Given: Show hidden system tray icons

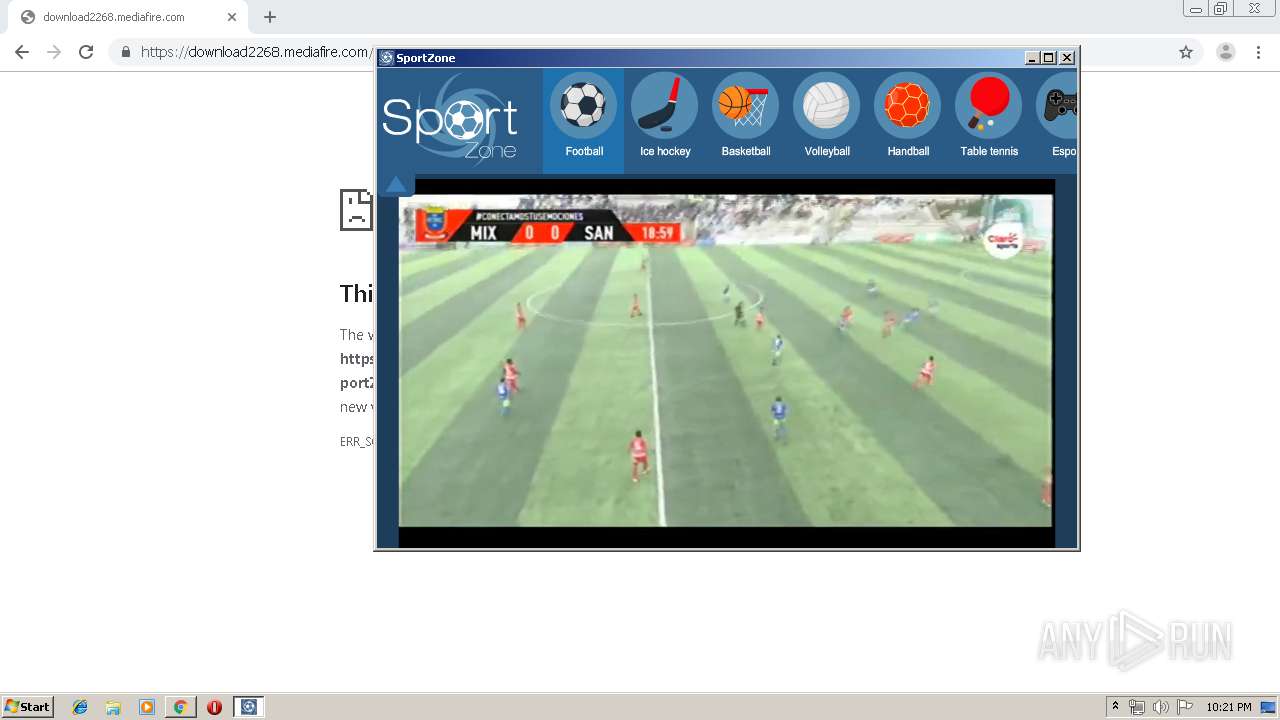Looking at the screenshot, I should 1116,707.
